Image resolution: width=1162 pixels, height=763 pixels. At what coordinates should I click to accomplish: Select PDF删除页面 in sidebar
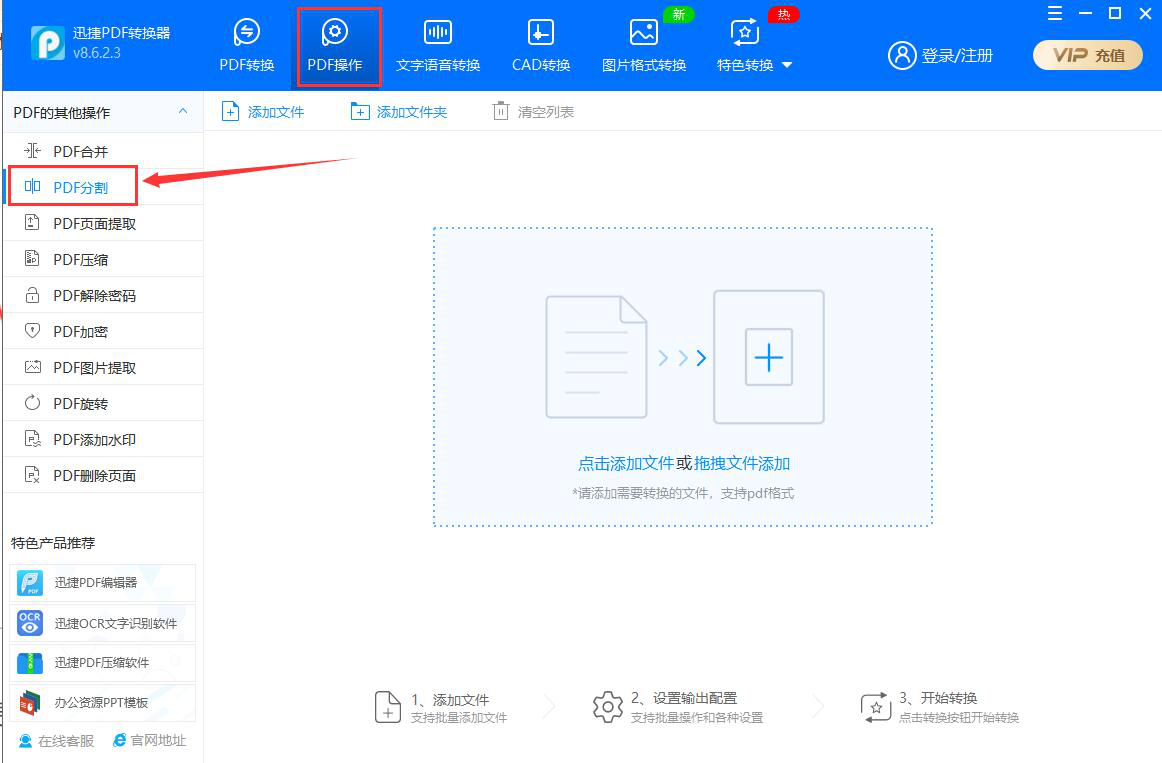point(104,475)
